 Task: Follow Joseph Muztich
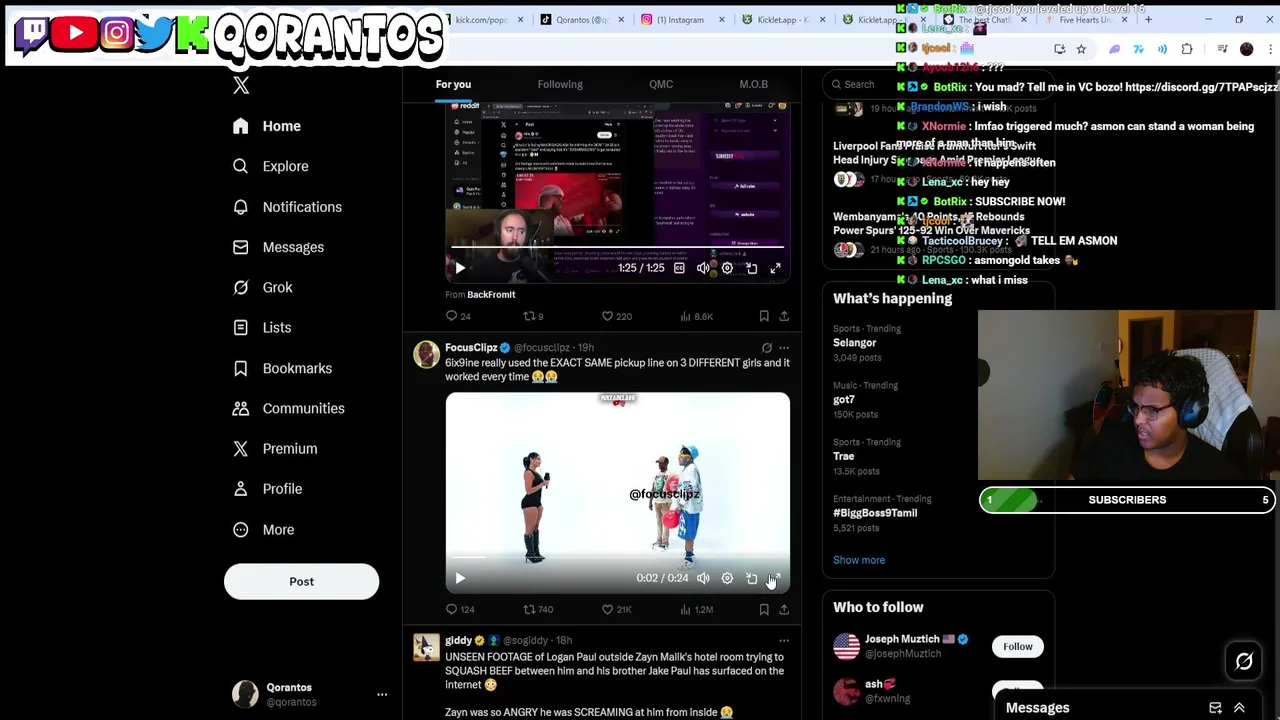coord(1018,647)
